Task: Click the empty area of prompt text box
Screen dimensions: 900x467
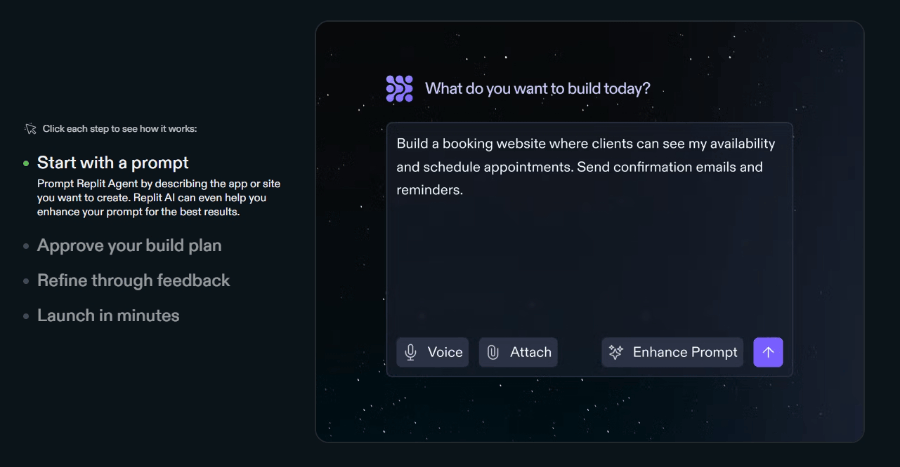Action: tap(589, 264)
